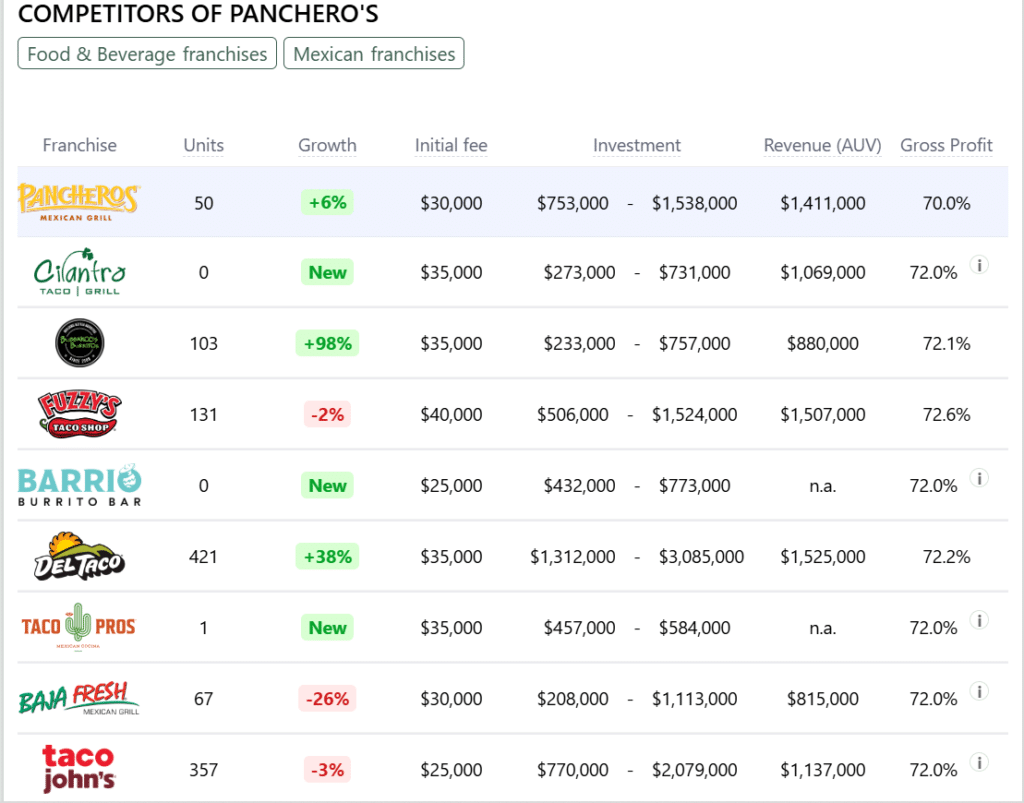Show info icon in Taco John's row
This screenshot has height=803, width=1024.
point(979,763)
